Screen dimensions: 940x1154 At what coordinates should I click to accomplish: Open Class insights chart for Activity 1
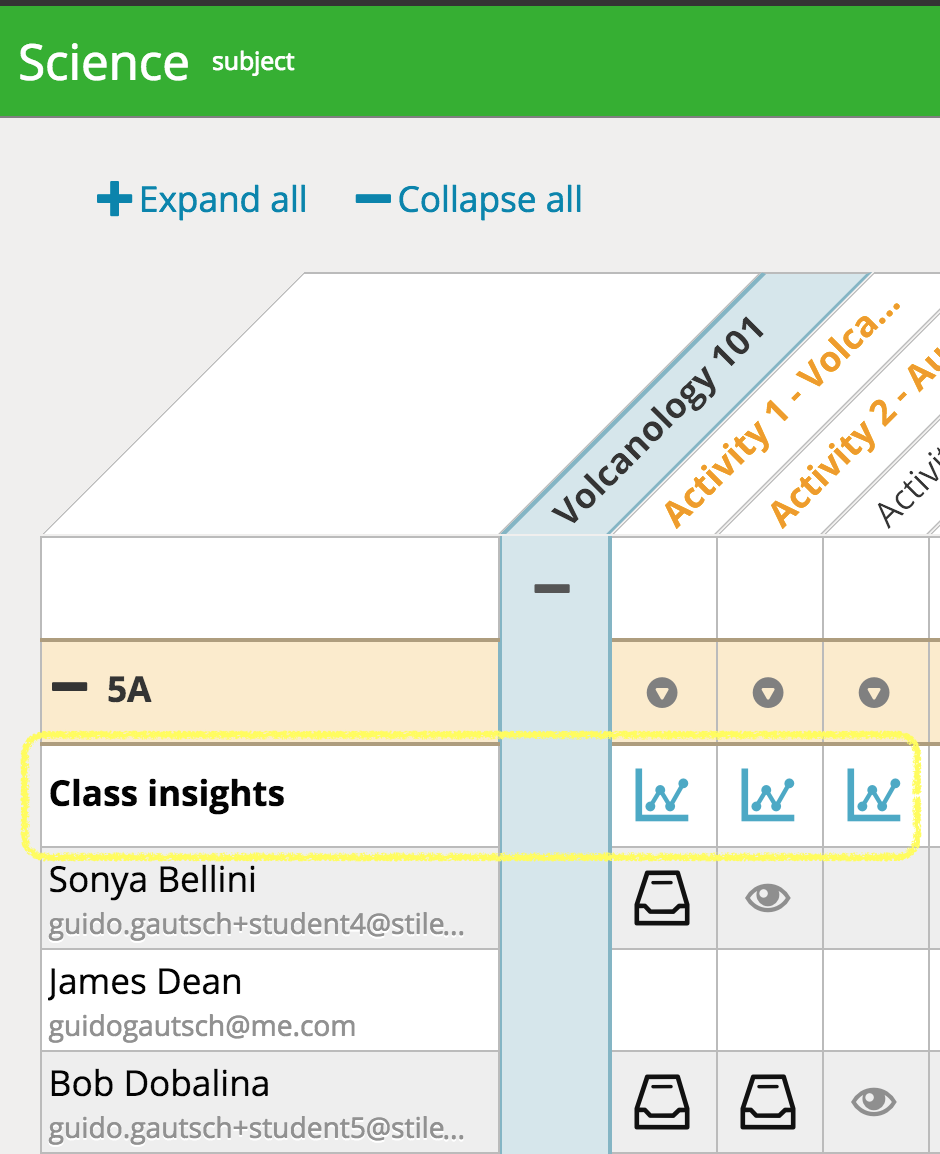pyautogui.click(x=662, y=795)
